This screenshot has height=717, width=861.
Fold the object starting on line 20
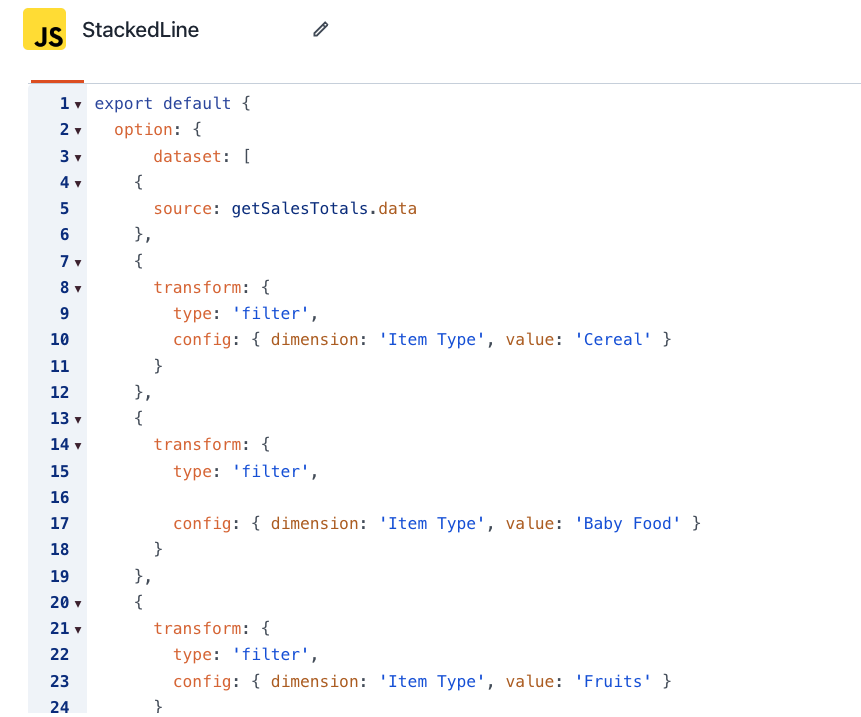tap(78, 603)
